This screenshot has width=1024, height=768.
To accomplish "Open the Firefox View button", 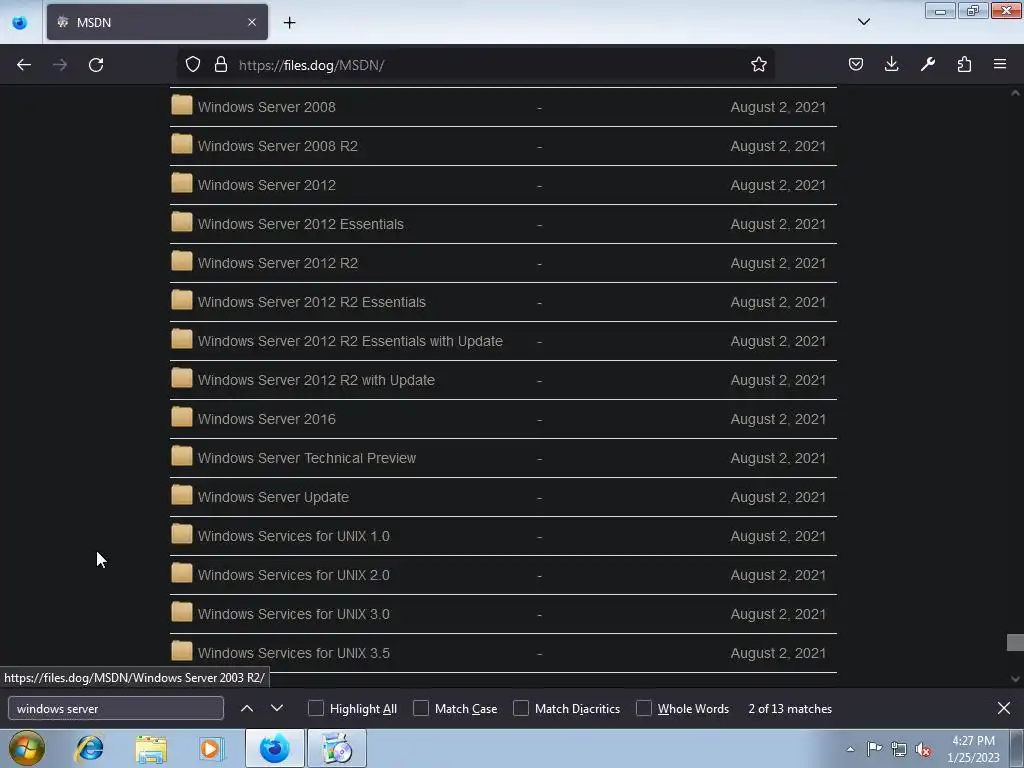I will [x=20, y=22].
